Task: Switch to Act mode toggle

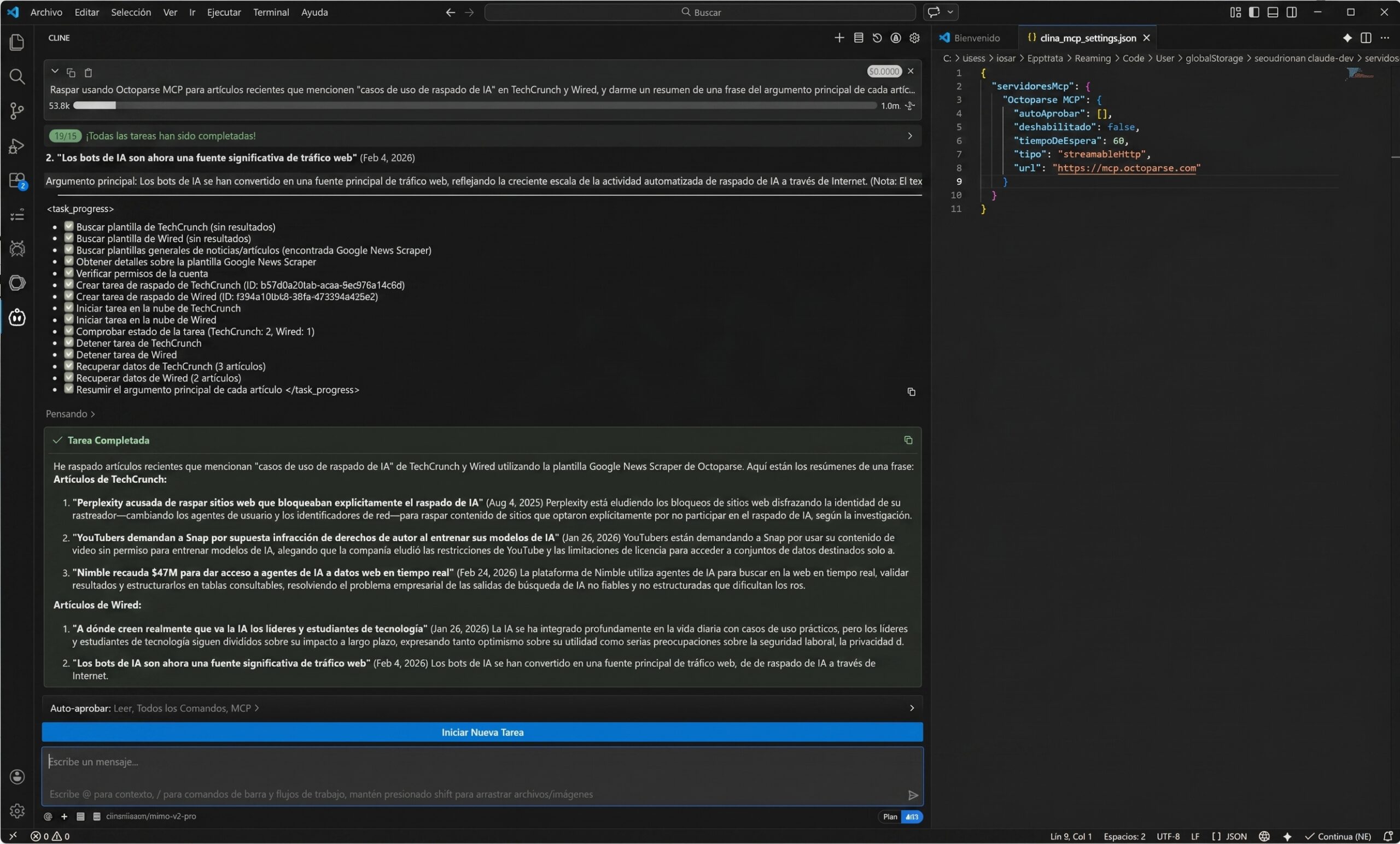Action: (912, 817)
